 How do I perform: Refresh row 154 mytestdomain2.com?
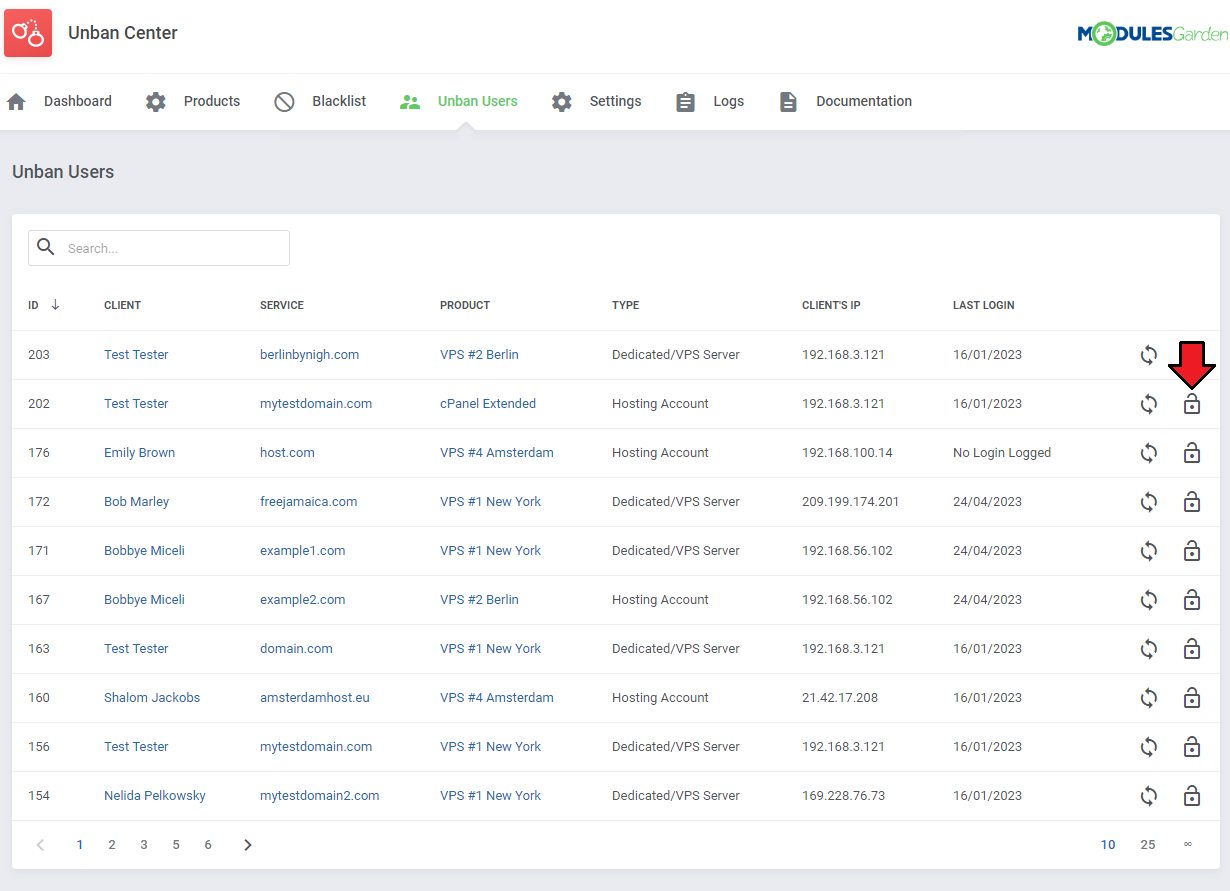coord(1149,796)
